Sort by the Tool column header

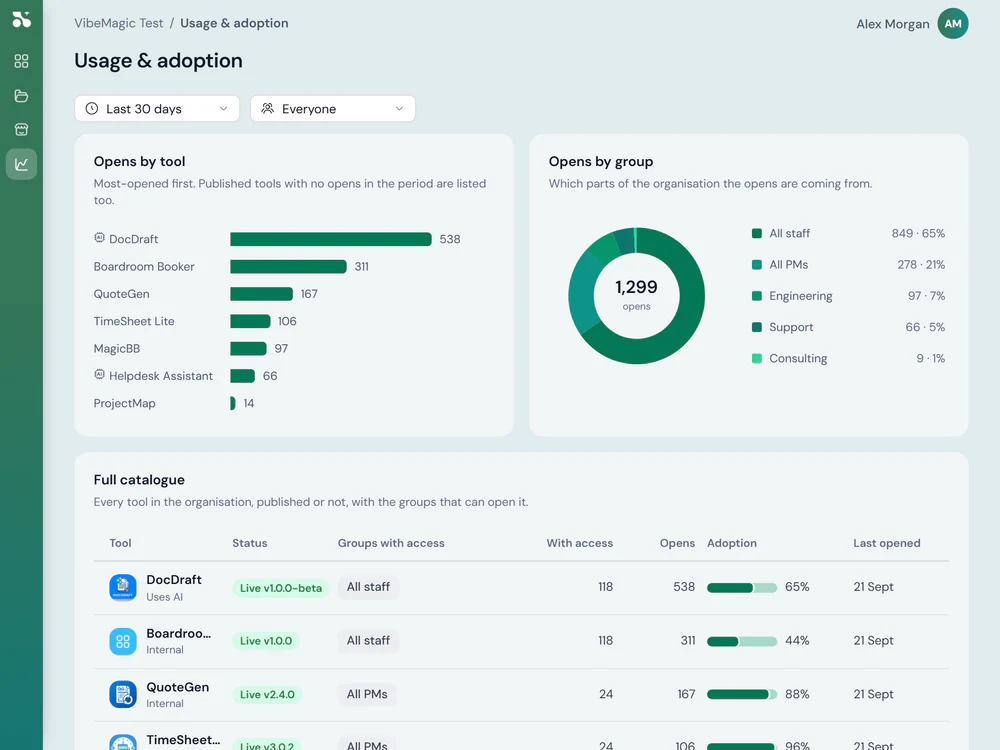pos(120,543)
